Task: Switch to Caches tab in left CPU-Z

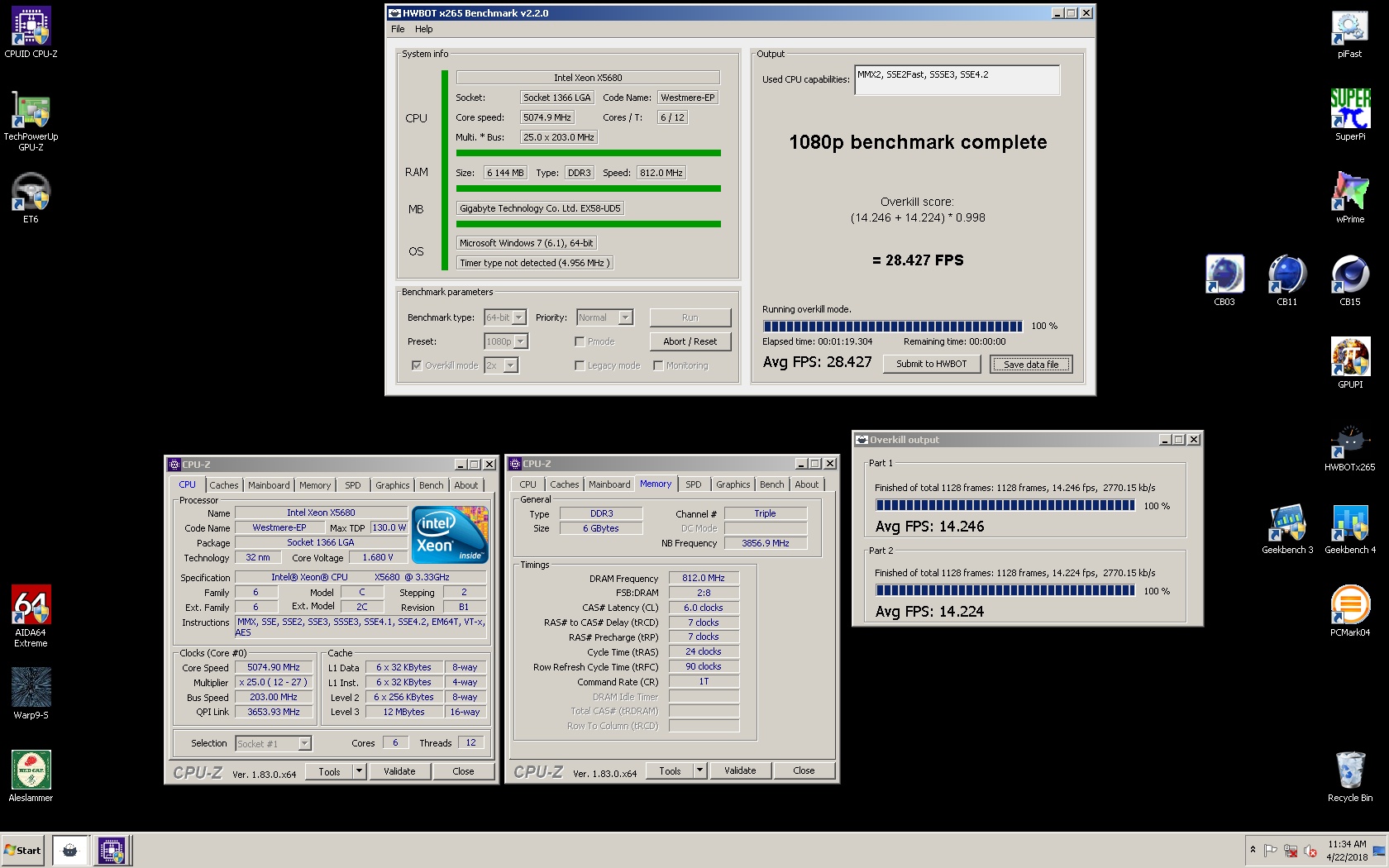Action: (x=223, y=485)
